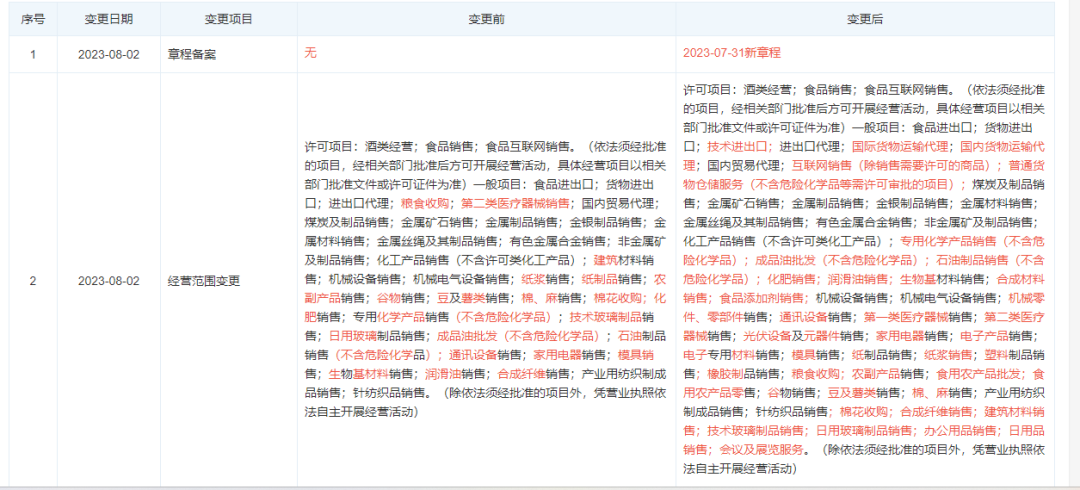Select the 变更项目 column header

[x=228, y=19]
